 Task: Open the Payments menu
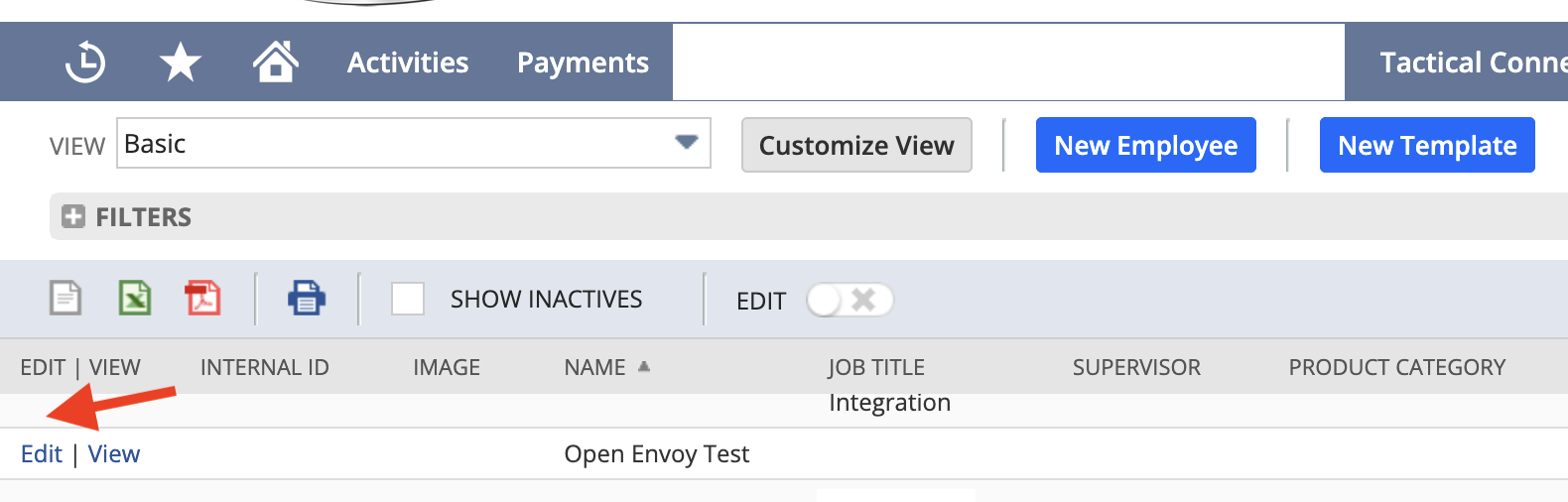click(583, 63)
